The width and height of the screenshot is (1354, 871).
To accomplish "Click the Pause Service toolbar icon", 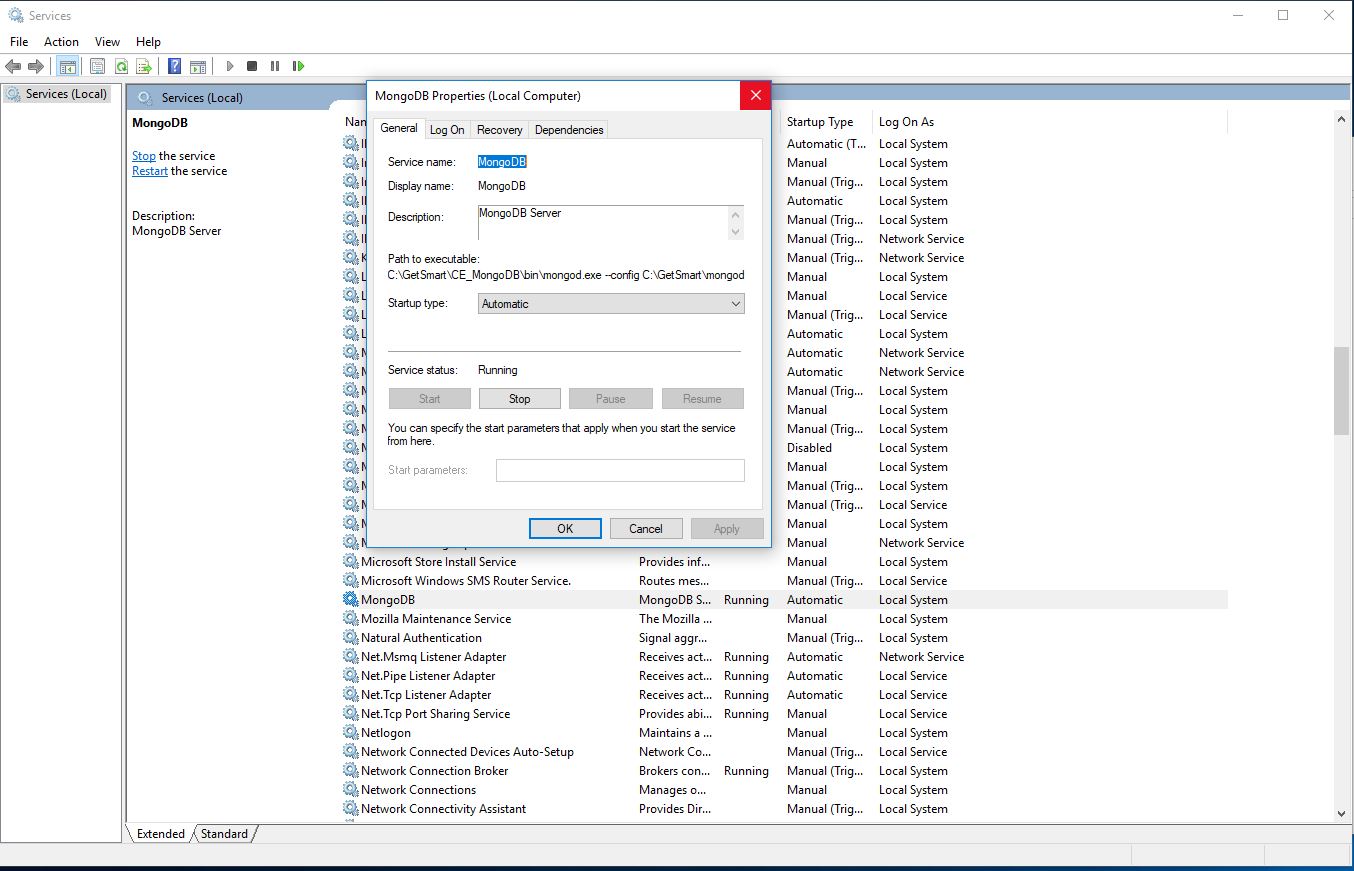I will 275,66.
